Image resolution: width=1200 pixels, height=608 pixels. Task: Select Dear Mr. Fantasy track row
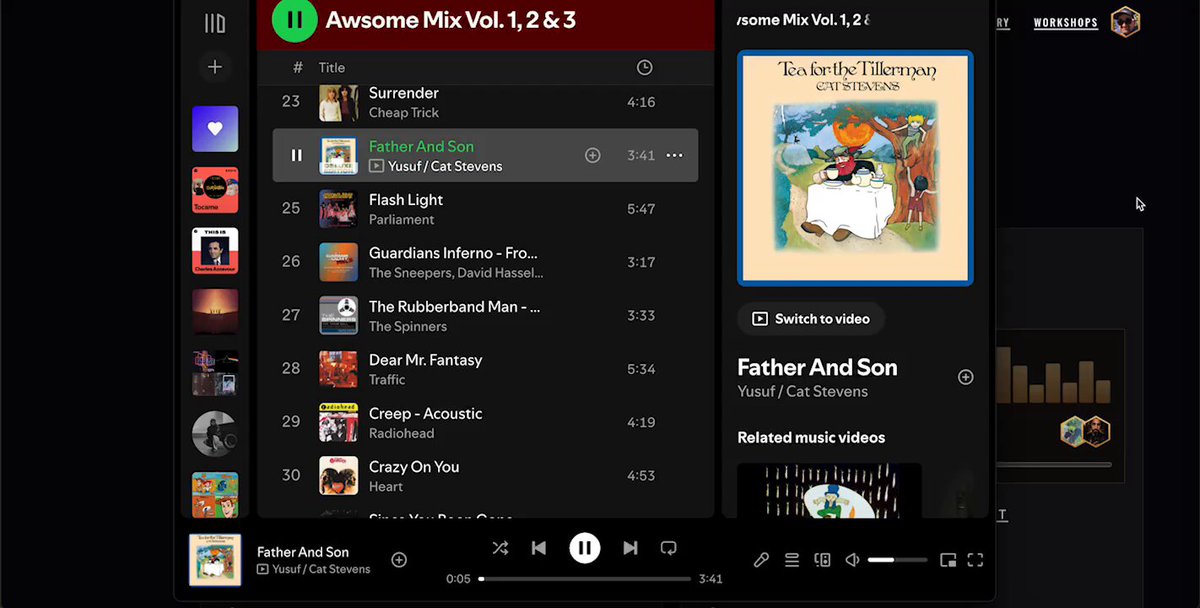coord(485,369)
